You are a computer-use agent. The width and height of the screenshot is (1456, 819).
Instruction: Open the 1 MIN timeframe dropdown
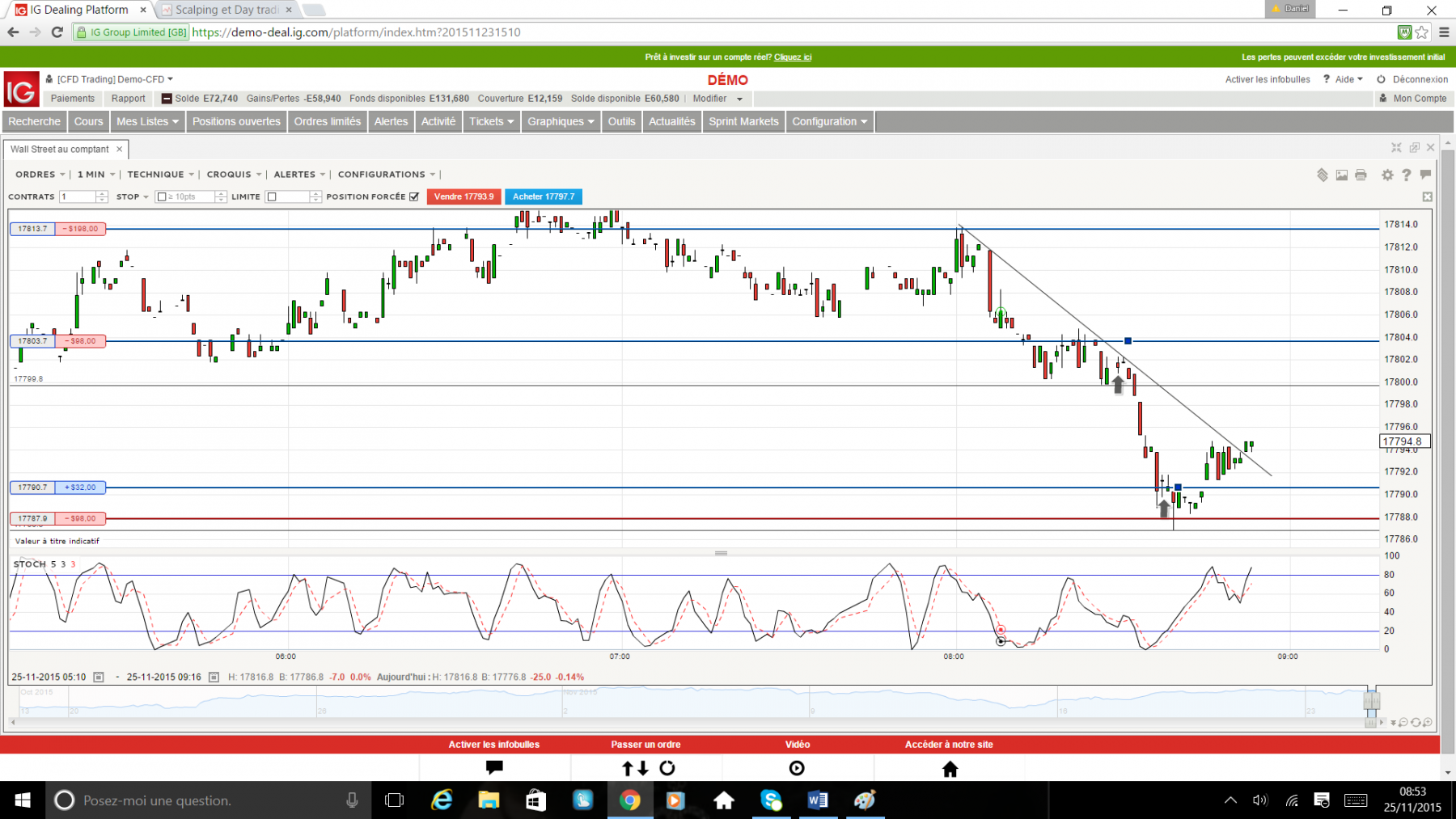coord(96,175)
